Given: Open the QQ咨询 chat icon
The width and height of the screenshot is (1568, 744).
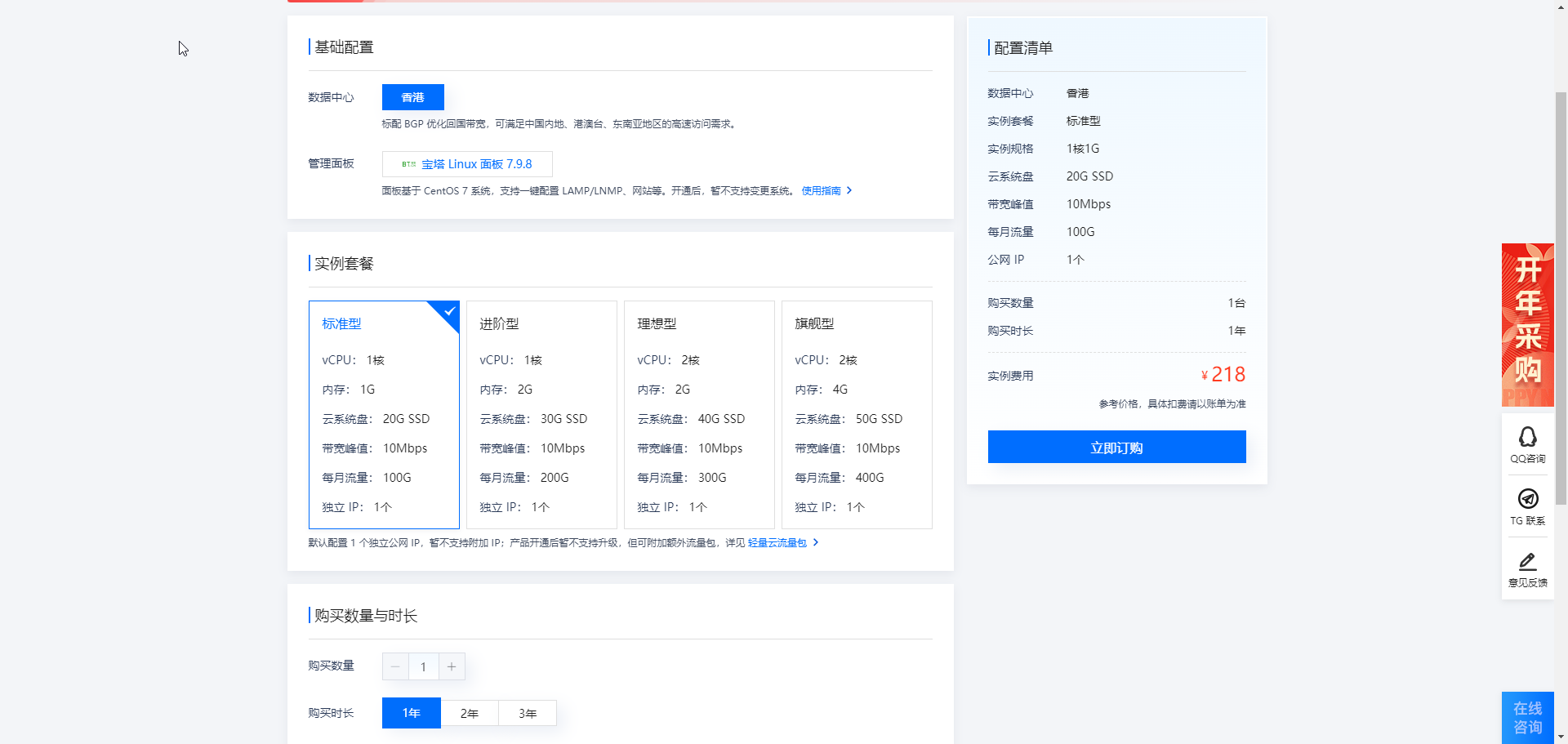Looking at the screenshot, I should point(1527,443).
